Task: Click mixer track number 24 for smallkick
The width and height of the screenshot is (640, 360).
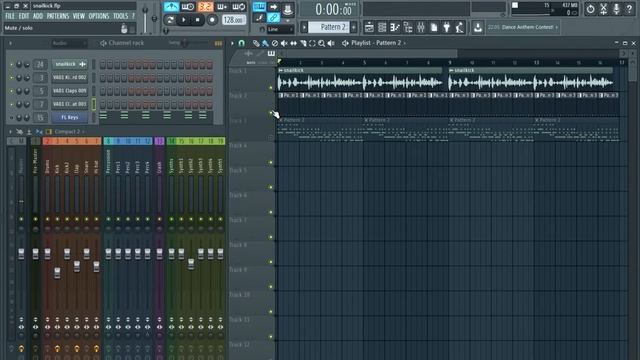Action: coord(40,64)
